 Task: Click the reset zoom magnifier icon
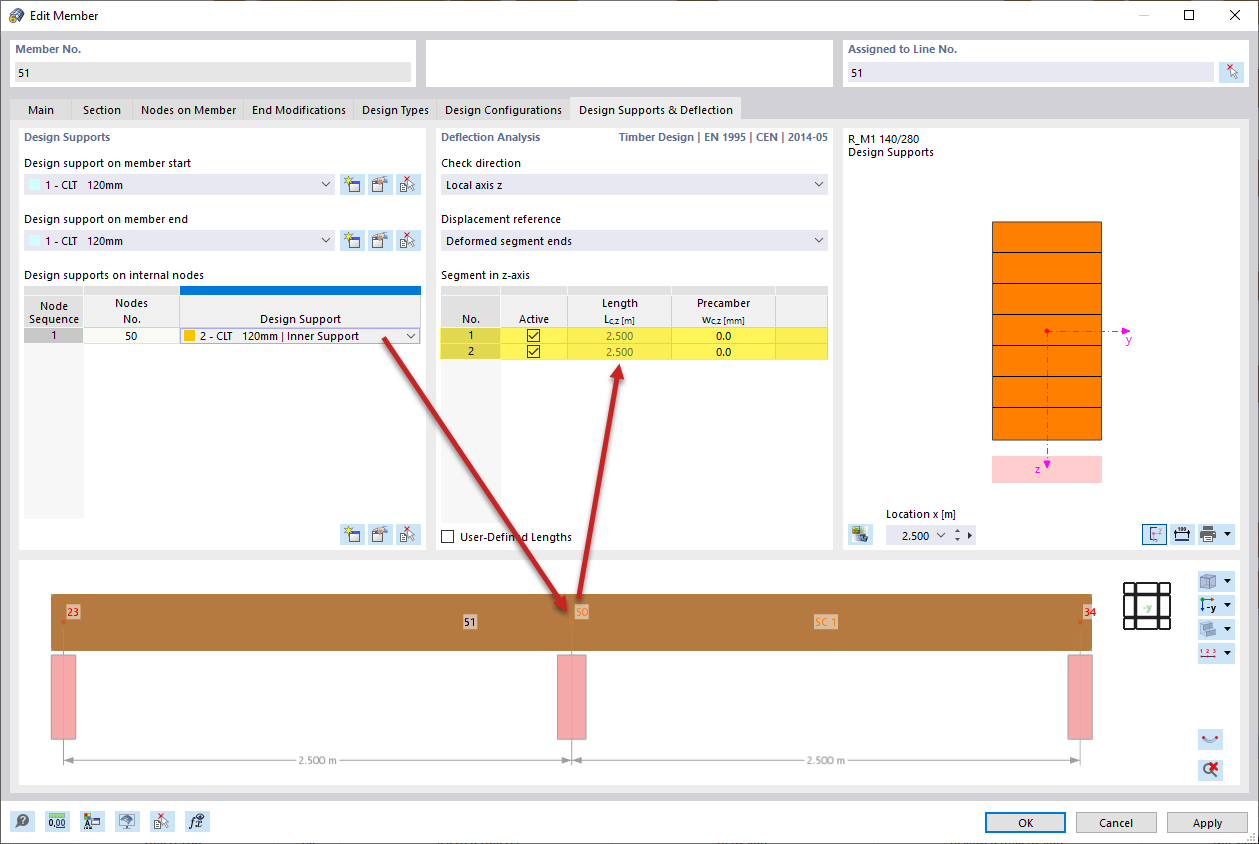(x=1210, y=769)
